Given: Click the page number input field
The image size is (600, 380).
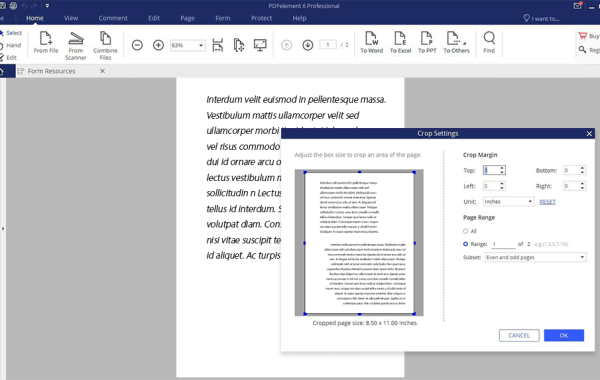Looking at the screenshot, I should (328, 45).
